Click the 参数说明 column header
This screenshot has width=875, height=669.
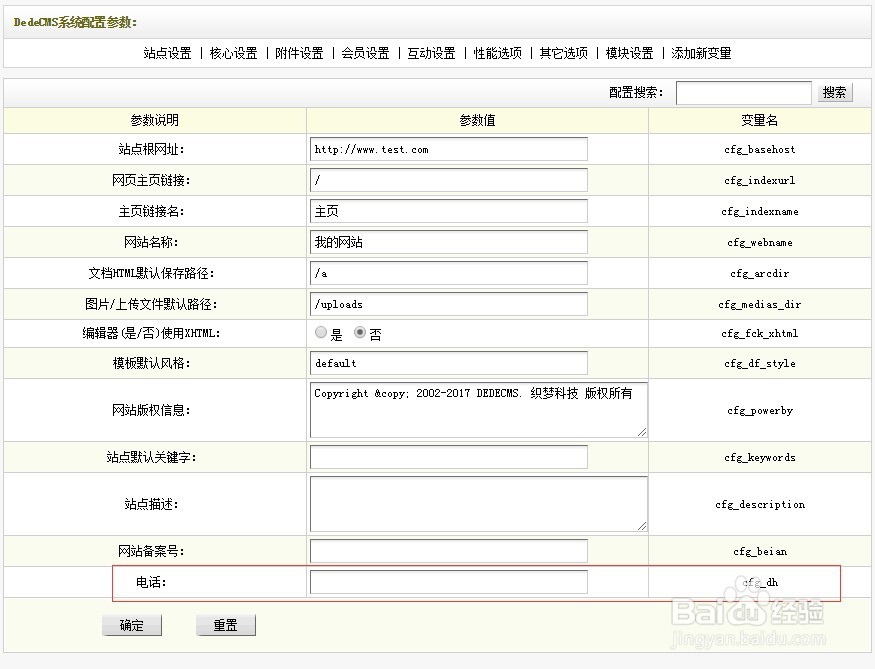tap(155, 120)
